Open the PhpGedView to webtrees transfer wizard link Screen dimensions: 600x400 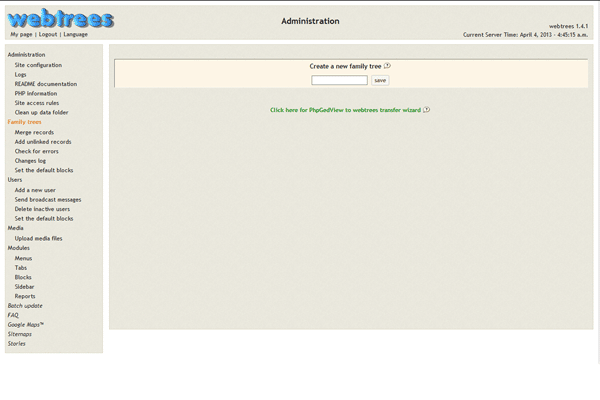345,109
